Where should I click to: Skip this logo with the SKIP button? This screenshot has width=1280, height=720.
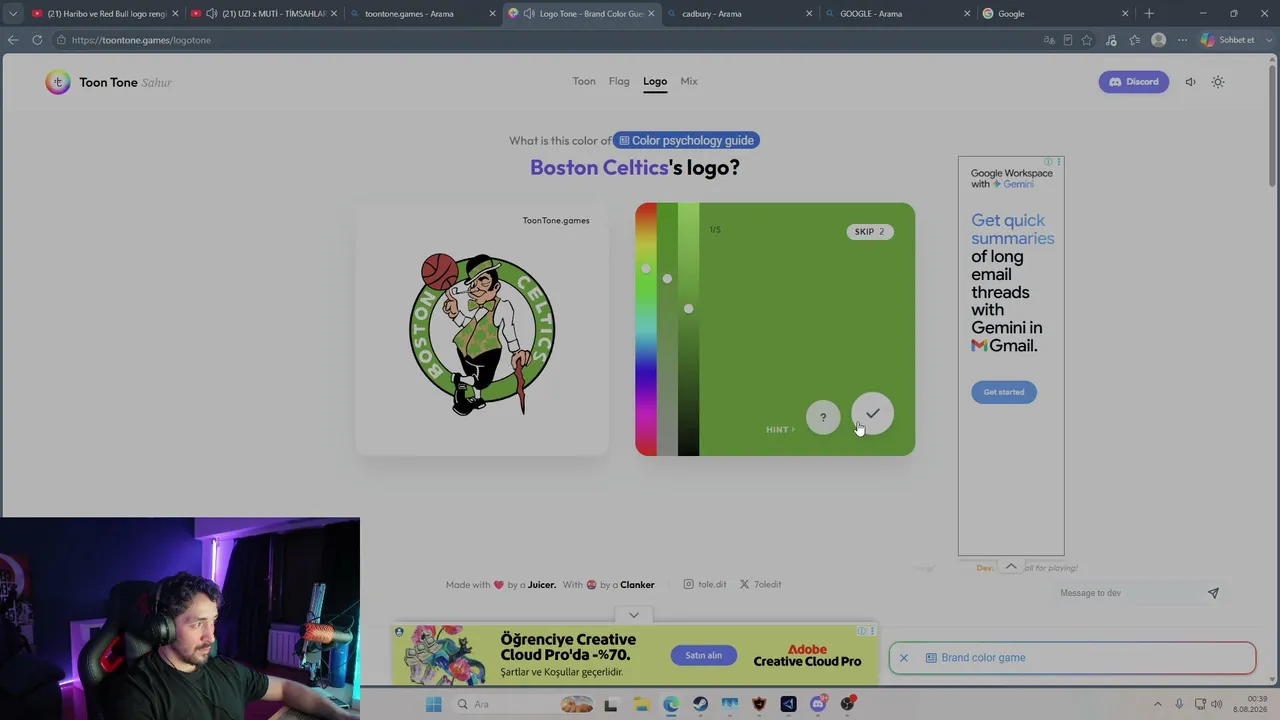pyautogui.click(x=869, y=231)
